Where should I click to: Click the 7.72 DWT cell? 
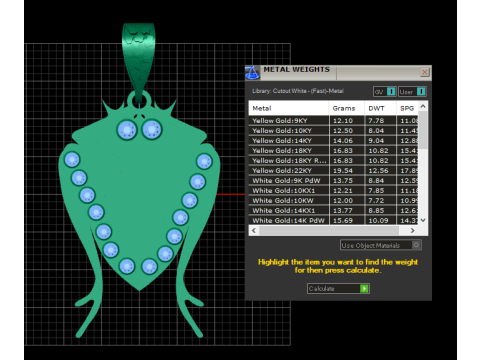380,201
